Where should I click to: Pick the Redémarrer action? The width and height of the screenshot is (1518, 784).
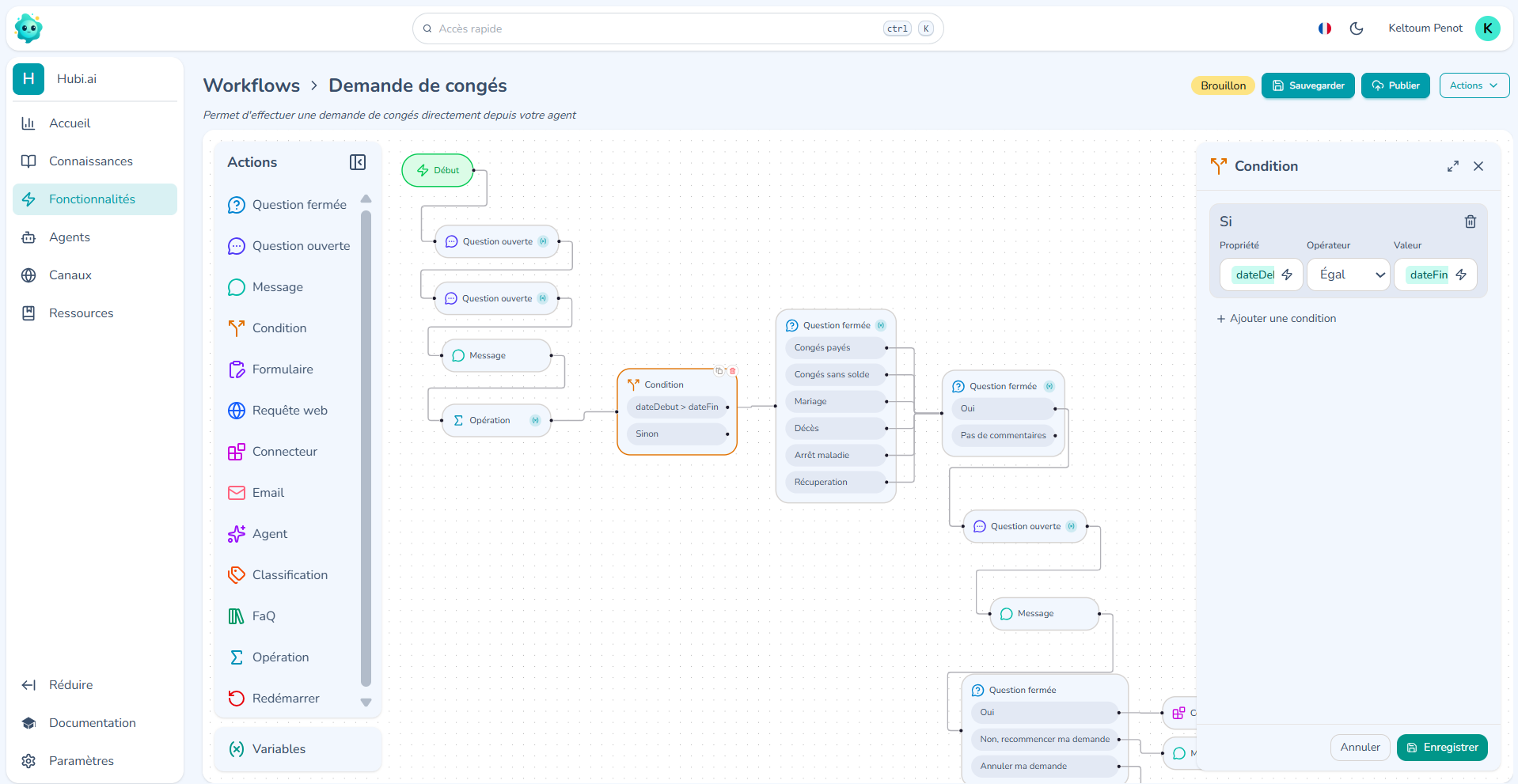point(274,699)
